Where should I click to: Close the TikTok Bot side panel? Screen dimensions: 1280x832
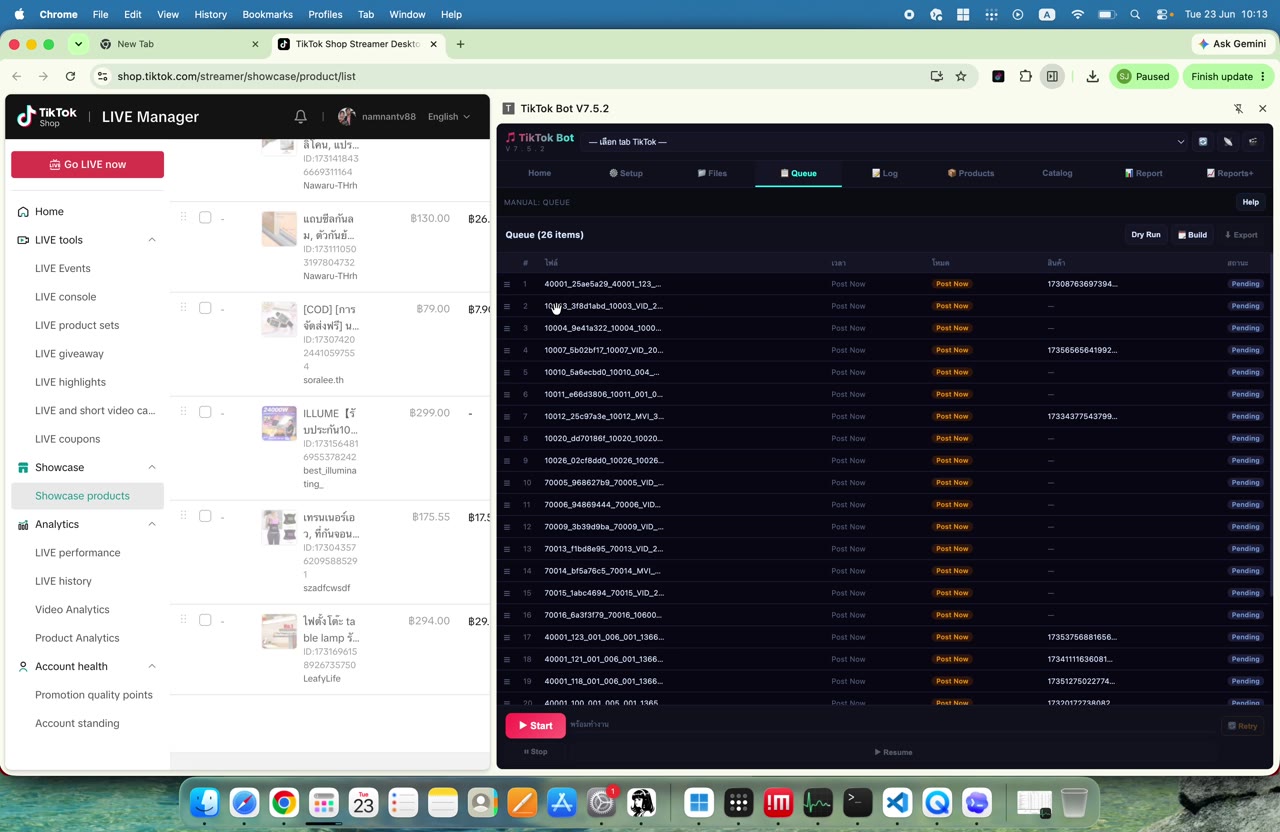pyautogui.click(x=1262, y=108)
